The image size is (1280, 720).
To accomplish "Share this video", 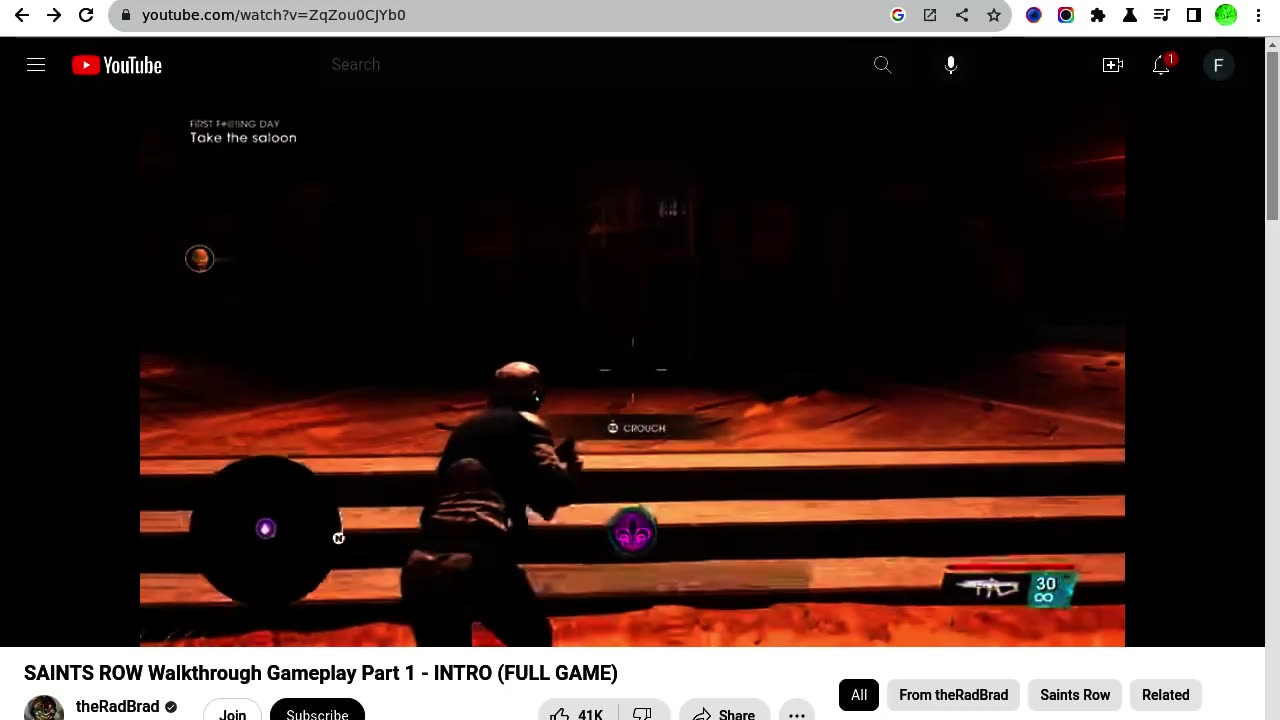I will (724, 710).
